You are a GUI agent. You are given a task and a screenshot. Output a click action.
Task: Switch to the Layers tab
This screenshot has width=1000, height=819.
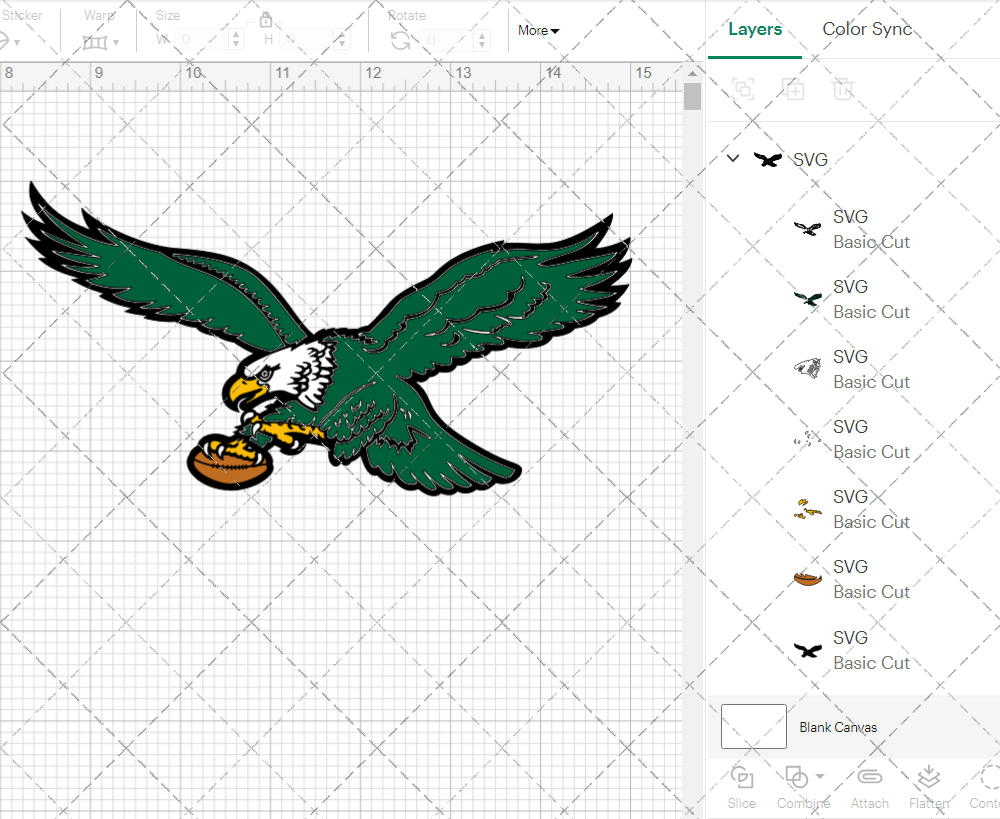pyautogui.click(x=754, y=29)
